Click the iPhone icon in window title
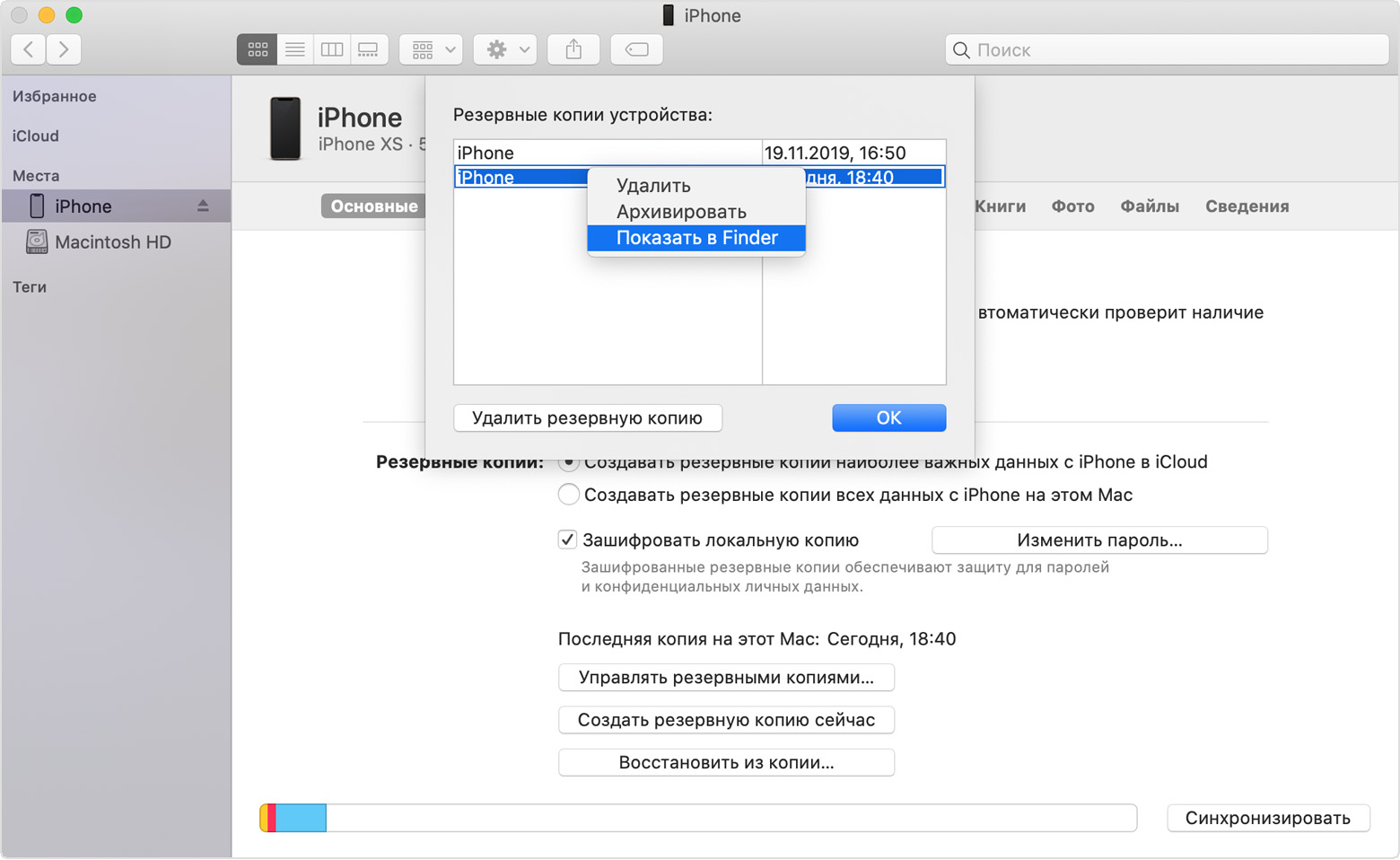 [668, 15]
